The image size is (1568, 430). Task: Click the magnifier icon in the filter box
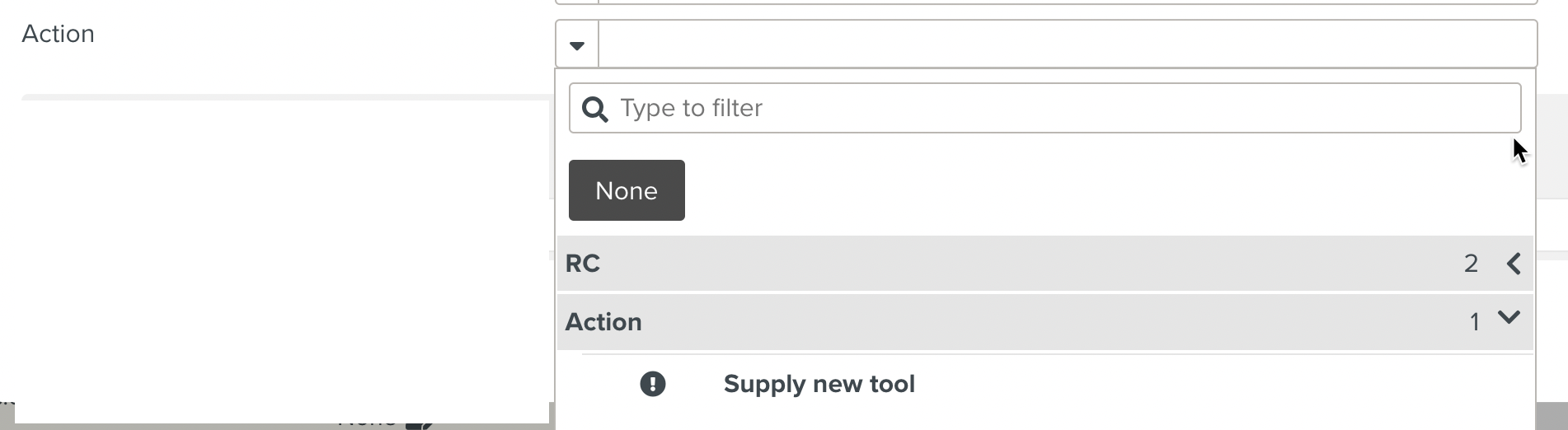pyautogui.click(x=594, y=109)
